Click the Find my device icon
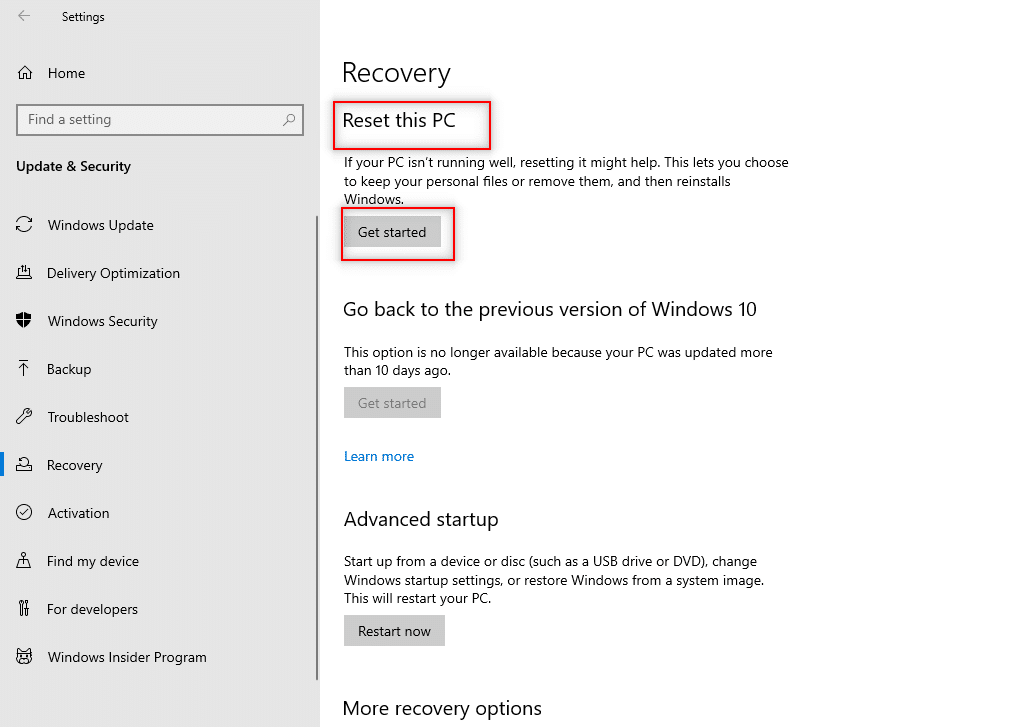This screenshot has width=1030, height=727. click(x=24, y=560)
